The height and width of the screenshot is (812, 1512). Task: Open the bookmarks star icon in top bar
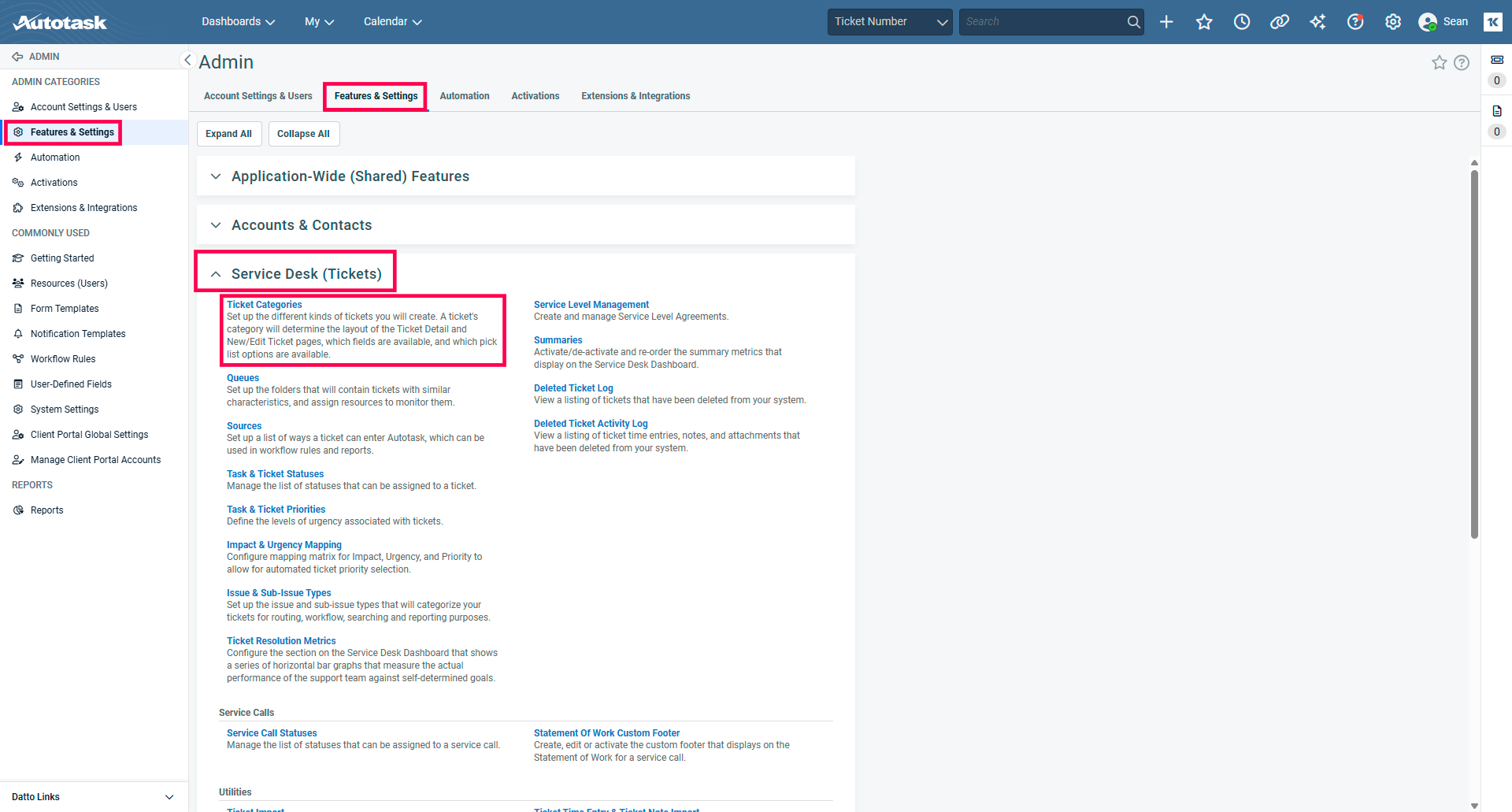point(1204,22)
